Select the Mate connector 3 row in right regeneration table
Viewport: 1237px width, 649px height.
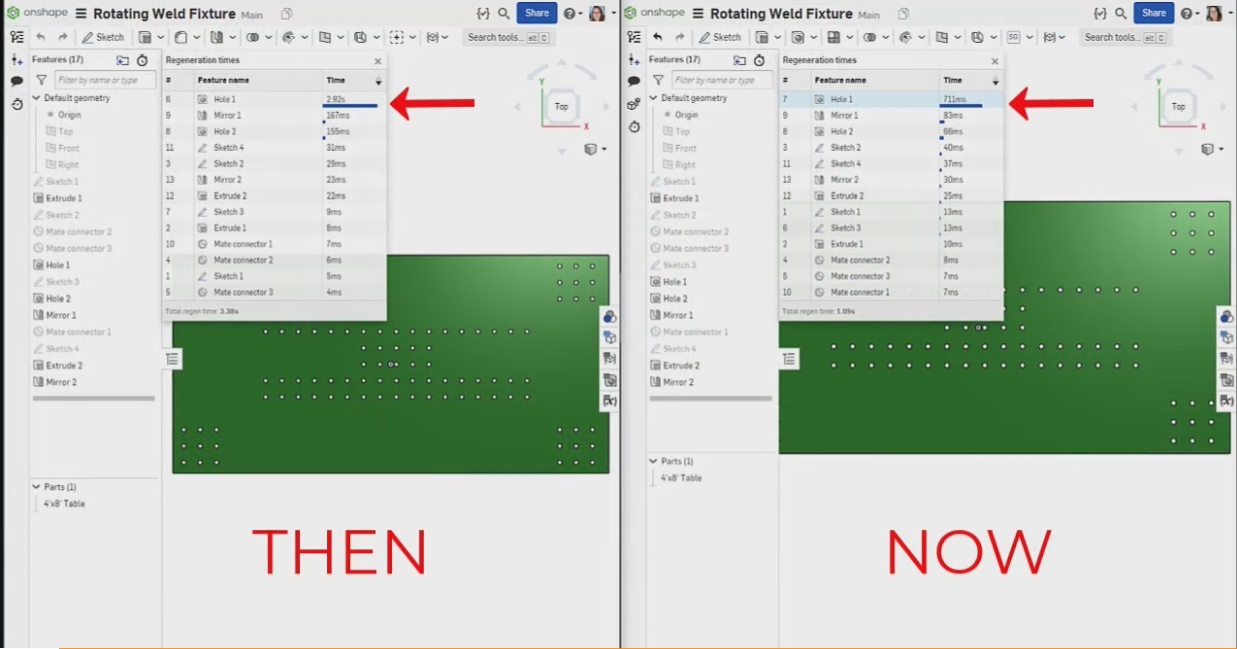point(891,276)
